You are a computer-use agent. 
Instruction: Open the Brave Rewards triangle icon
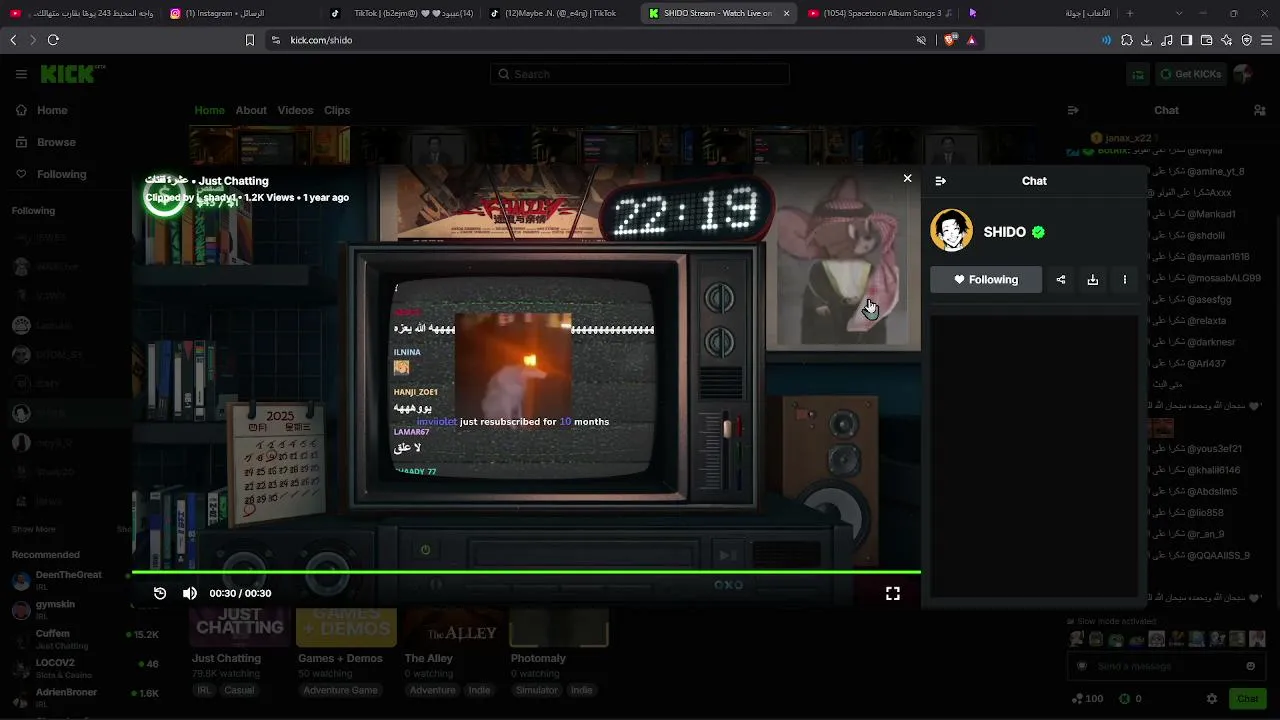pyautogui.click(x=971, y=40)
